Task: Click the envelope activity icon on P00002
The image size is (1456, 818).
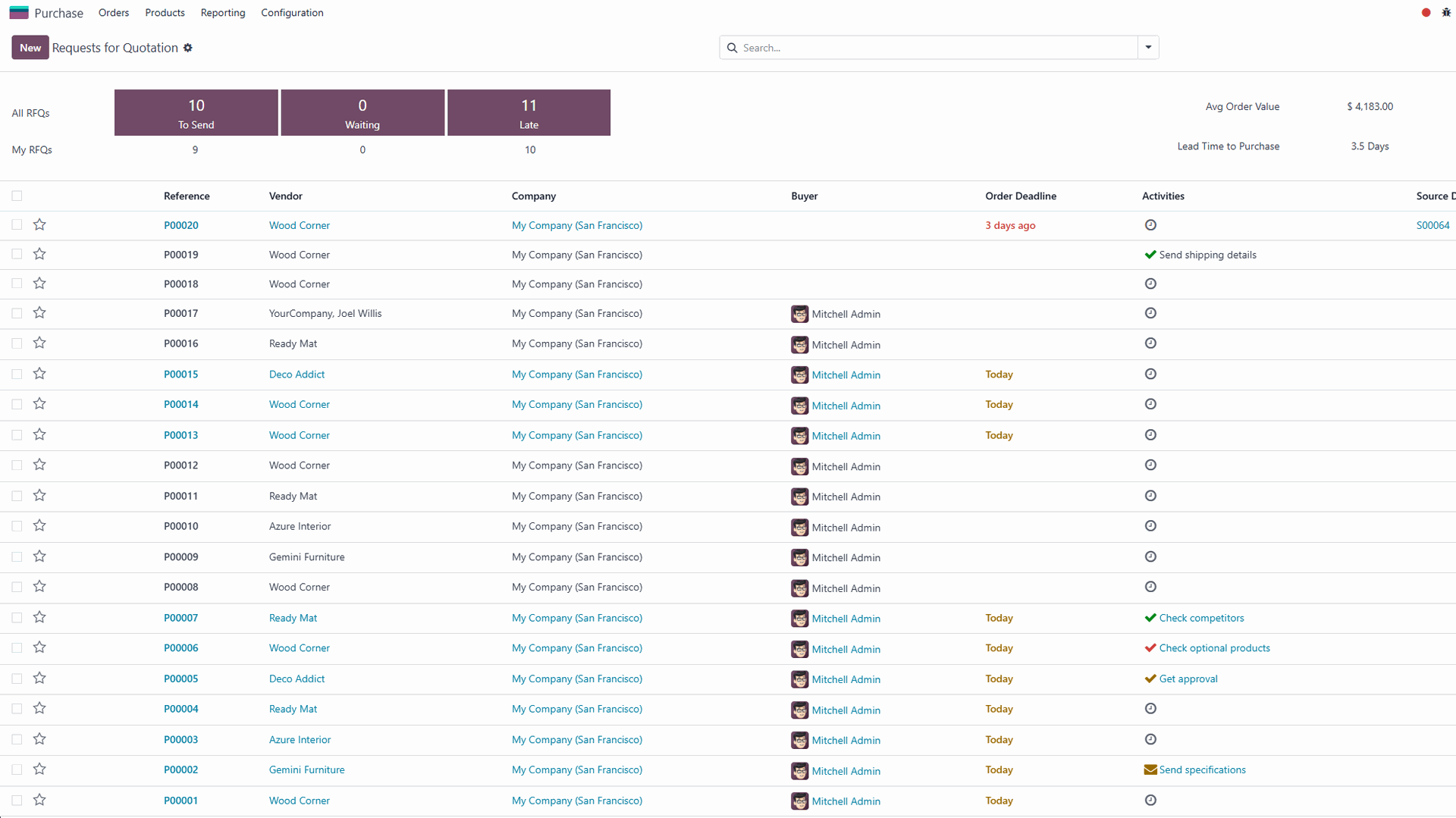Action: point(1150,769)
